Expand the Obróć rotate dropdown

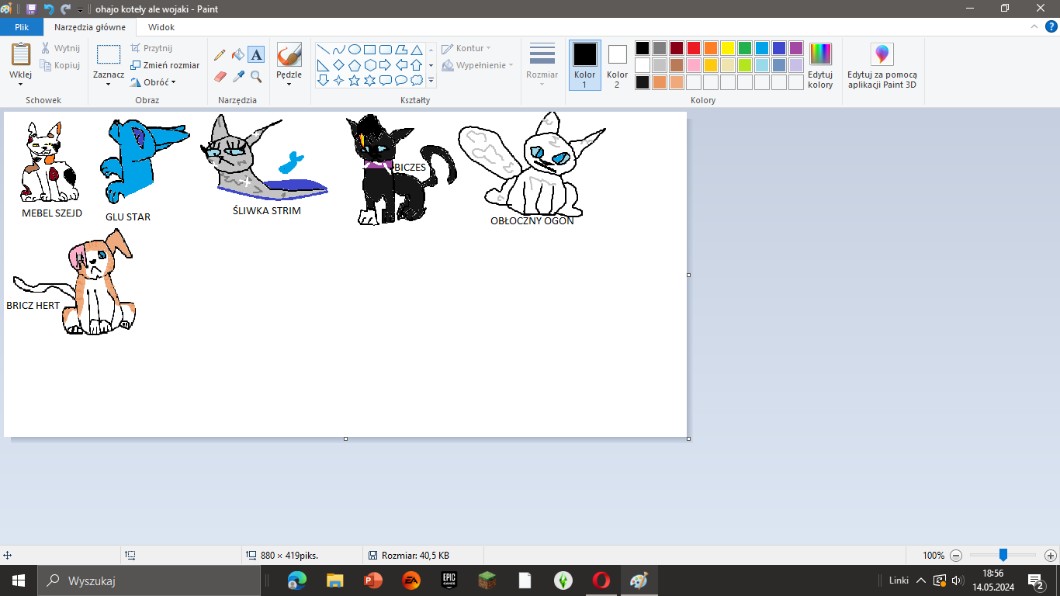(x=159, y=82)
